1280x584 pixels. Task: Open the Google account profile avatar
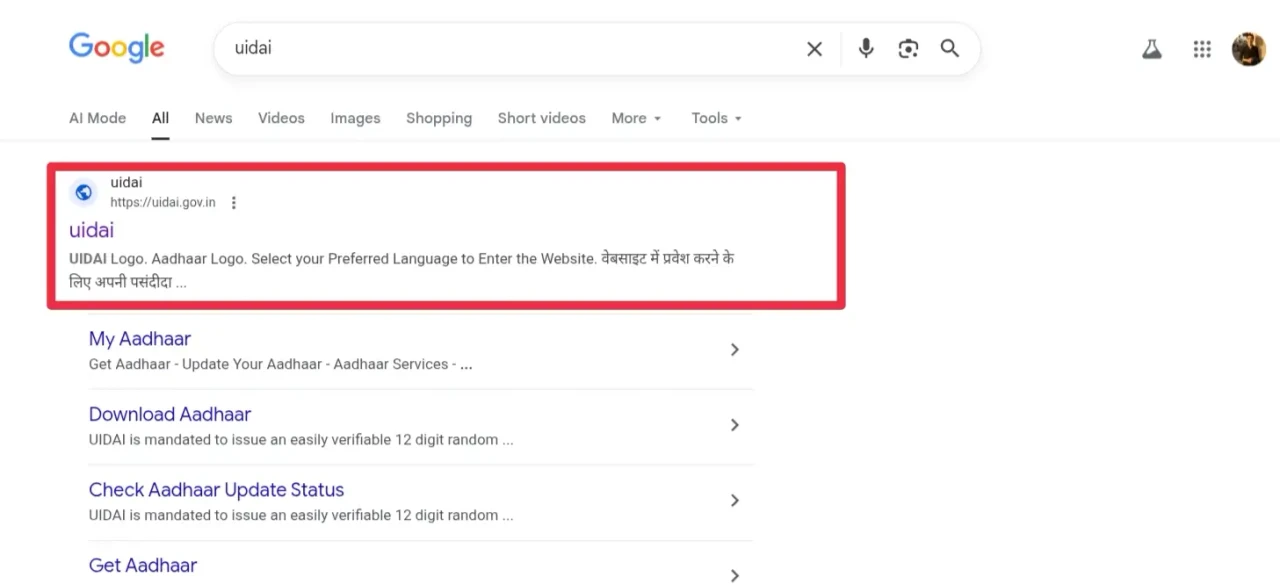point(1249,49)
